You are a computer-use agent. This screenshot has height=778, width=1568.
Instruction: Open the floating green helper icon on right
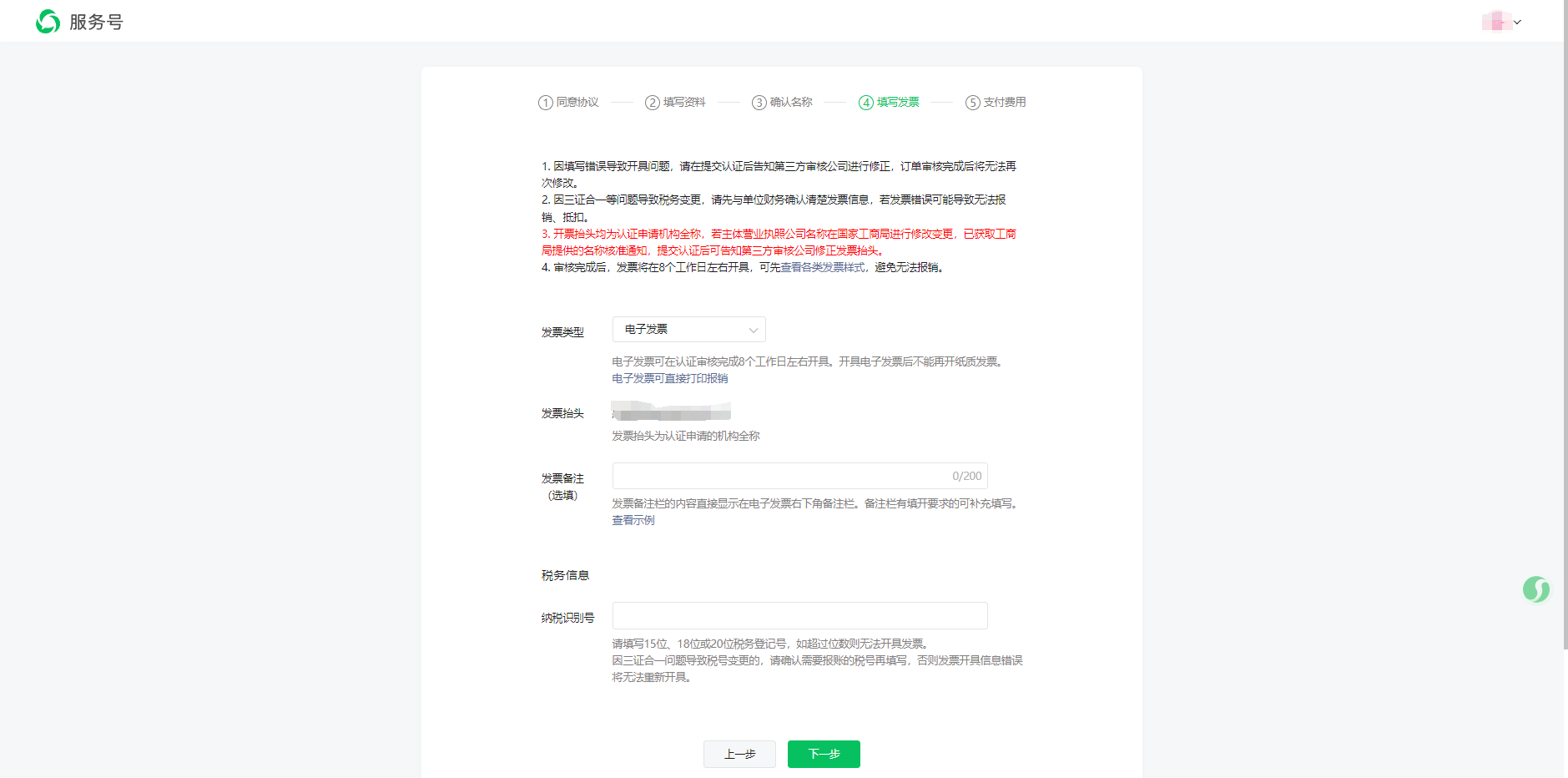click(1536, 589)
